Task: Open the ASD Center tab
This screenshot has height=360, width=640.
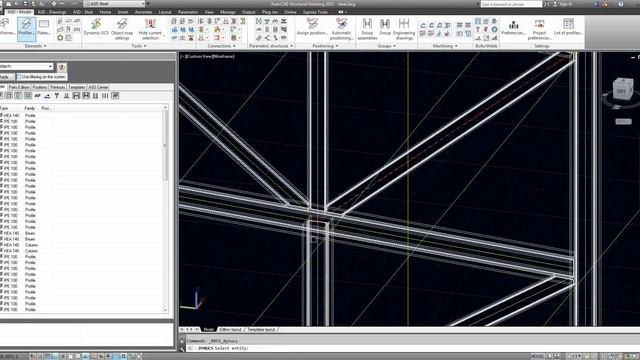Action: [98, 87]
